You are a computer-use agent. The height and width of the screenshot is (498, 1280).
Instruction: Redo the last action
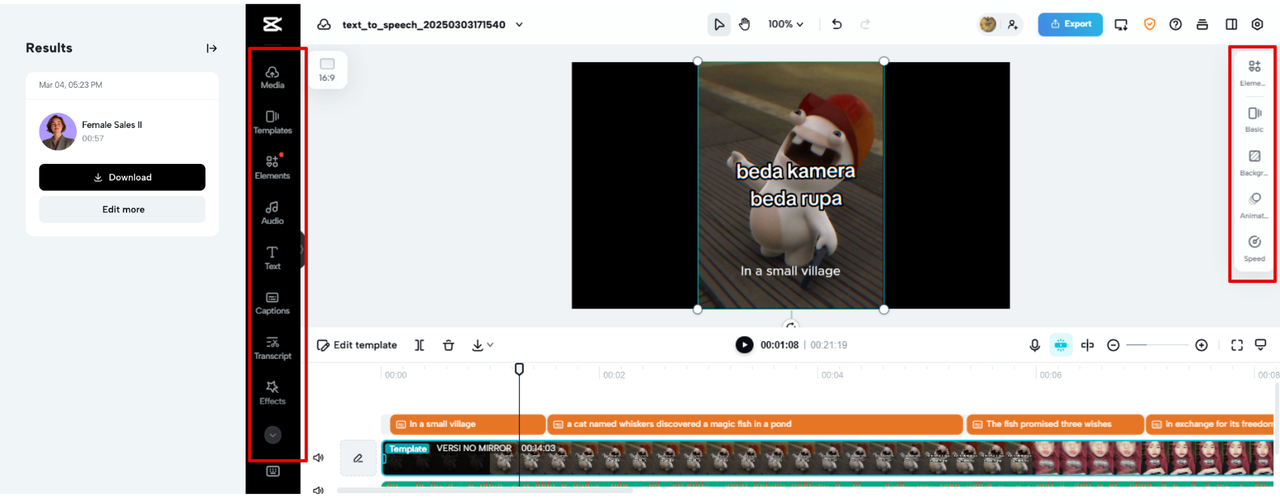coord(865,24)
